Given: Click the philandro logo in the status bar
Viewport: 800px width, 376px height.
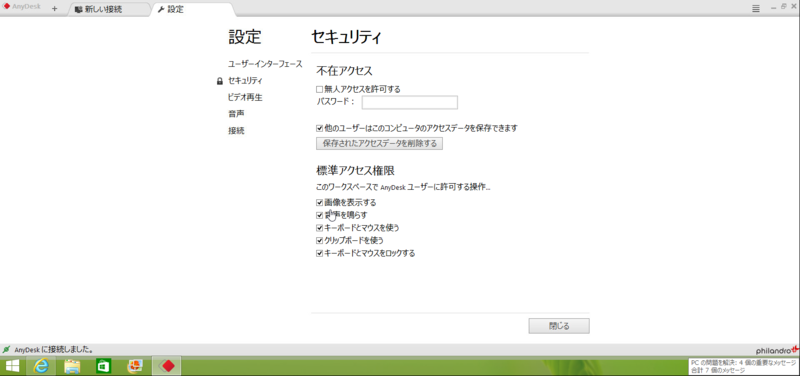Looking at the screenshot, I should tap(777, 350).
